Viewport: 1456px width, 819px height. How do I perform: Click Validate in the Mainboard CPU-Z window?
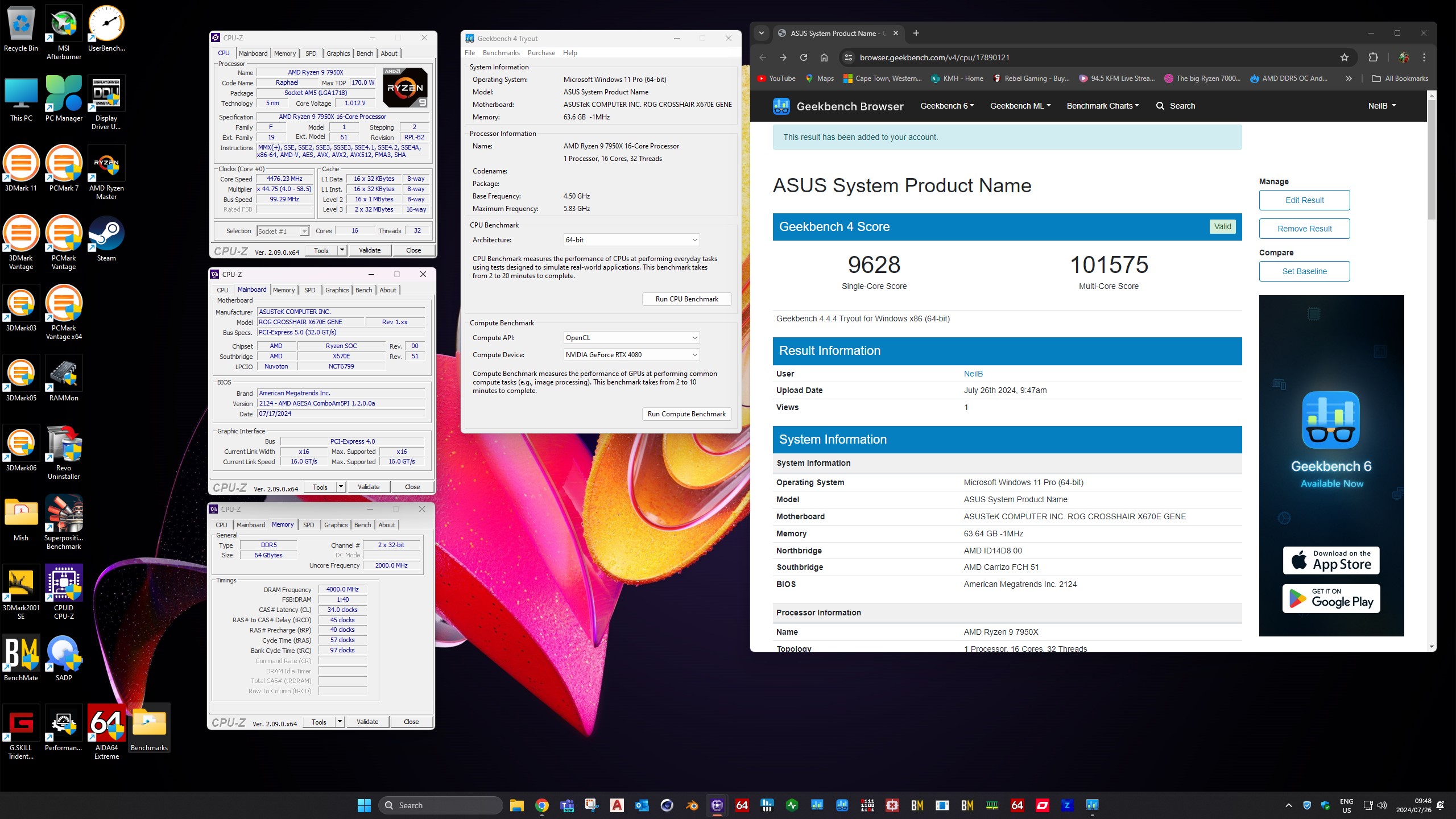[369, 487]
